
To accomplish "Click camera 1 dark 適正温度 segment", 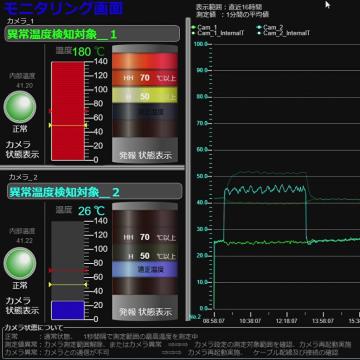I will 145,112.
